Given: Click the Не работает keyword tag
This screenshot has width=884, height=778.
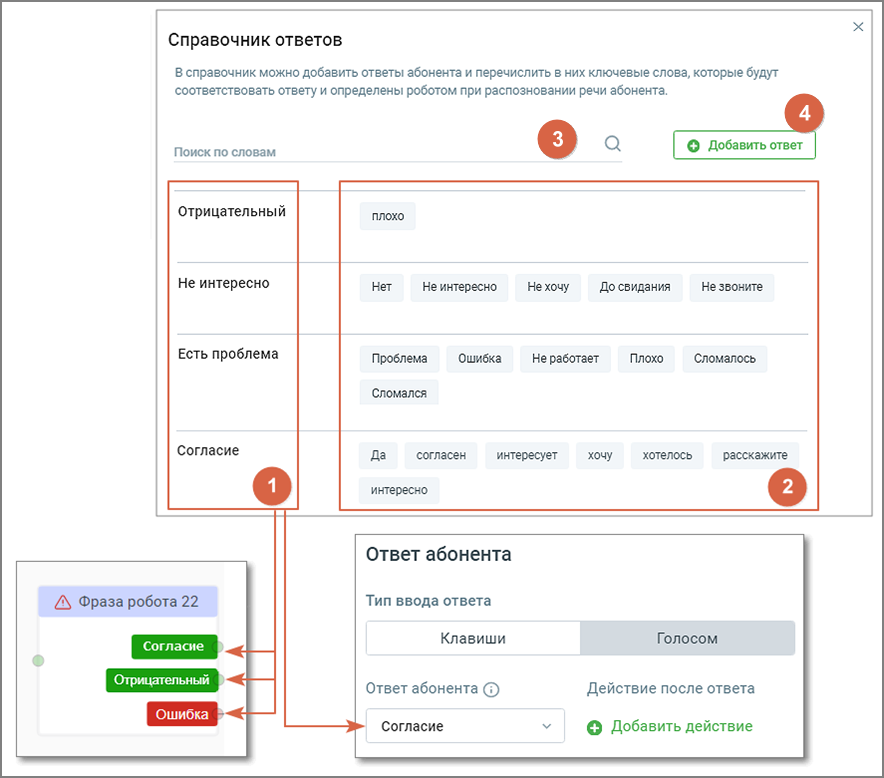Looking at the screenshot, I should pos(565,359).
